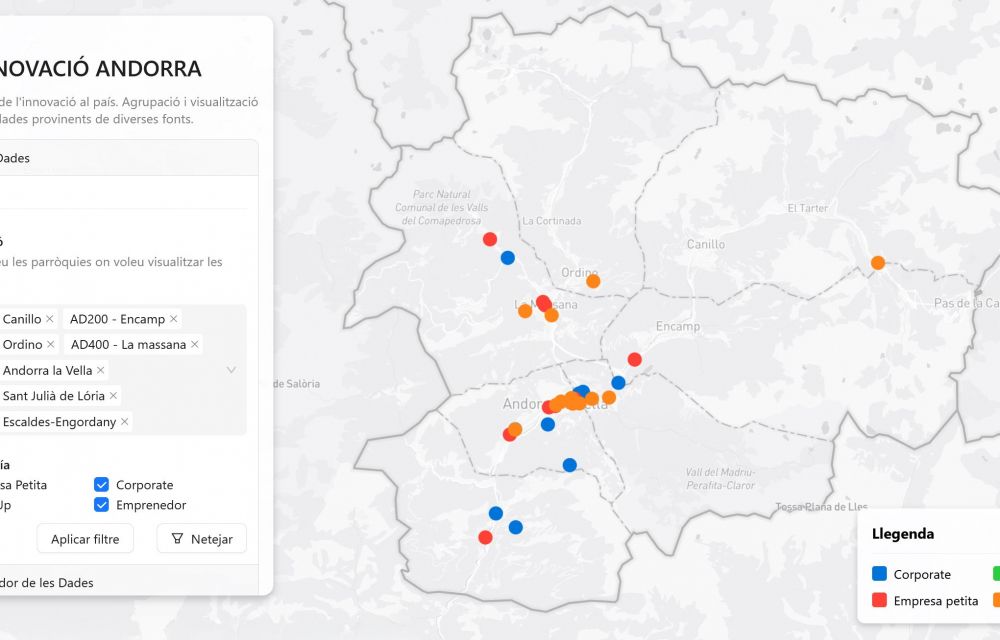Uncheck the Emprenedor checkbox

[101, 505]
